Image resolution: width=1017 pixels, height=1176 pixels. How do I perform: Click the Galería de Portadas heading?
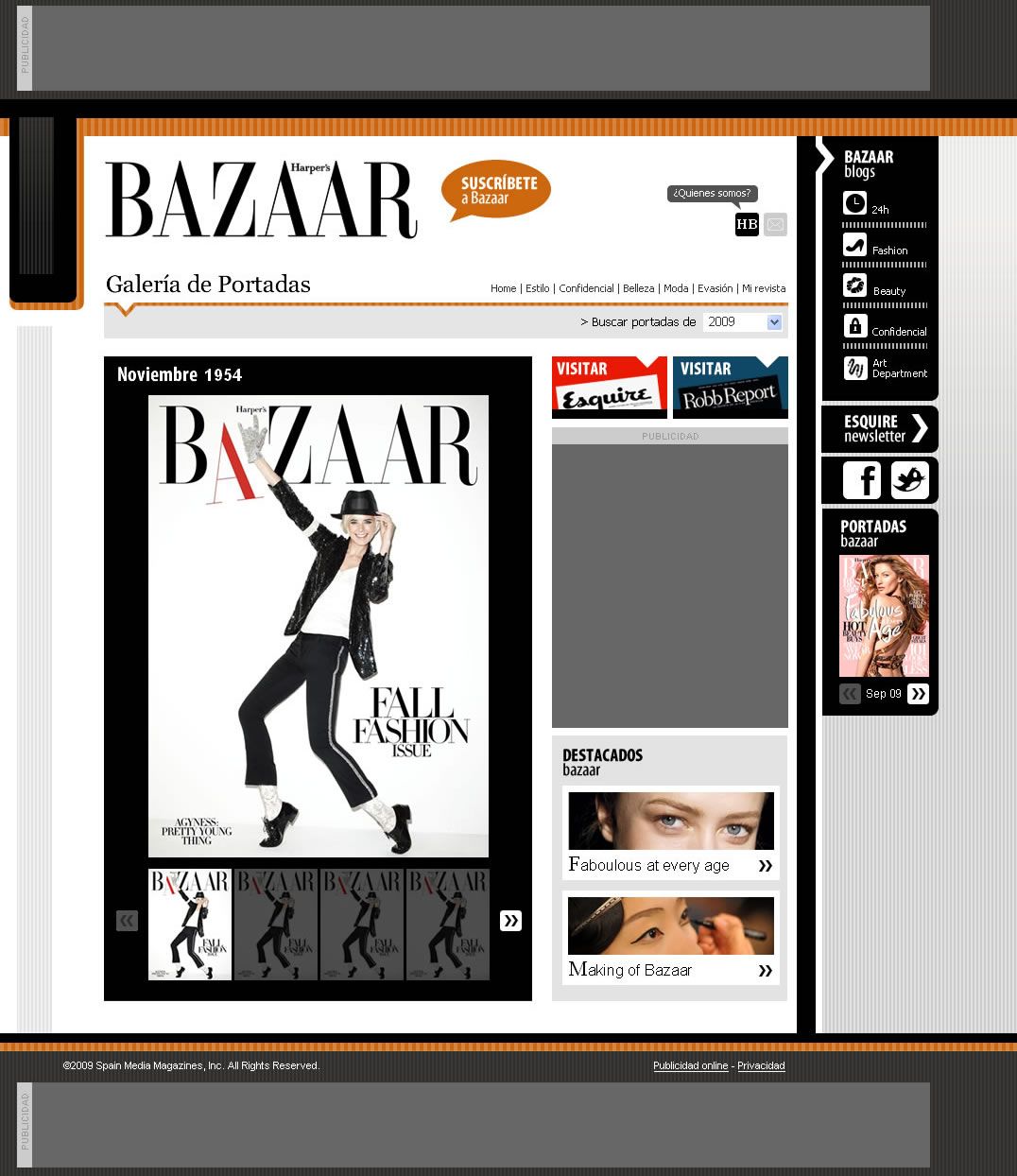pyautogui.click(x=208, y=285)
